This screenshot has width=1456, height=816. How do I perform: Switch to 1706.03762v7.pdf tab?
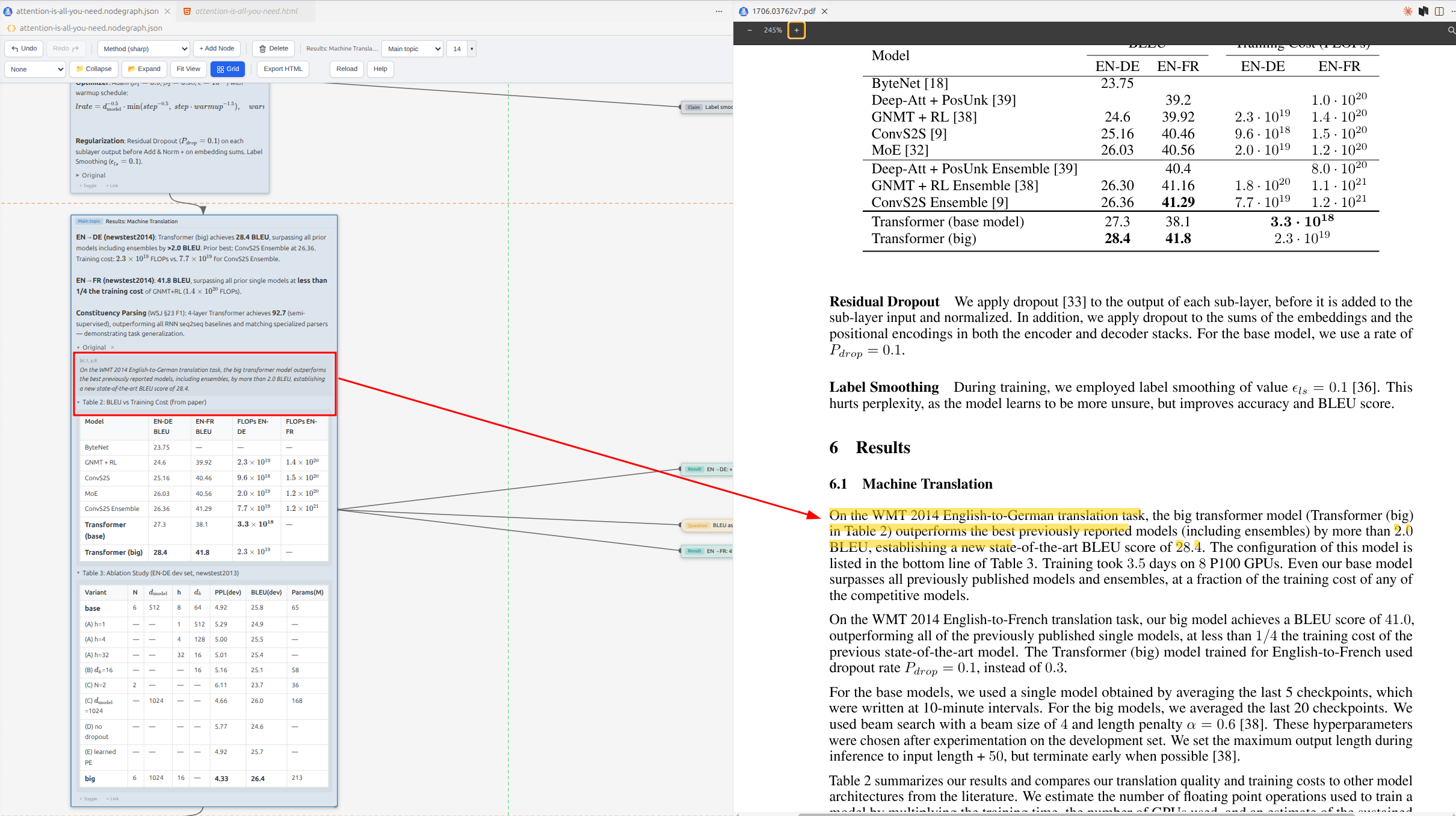click(783, 11)
